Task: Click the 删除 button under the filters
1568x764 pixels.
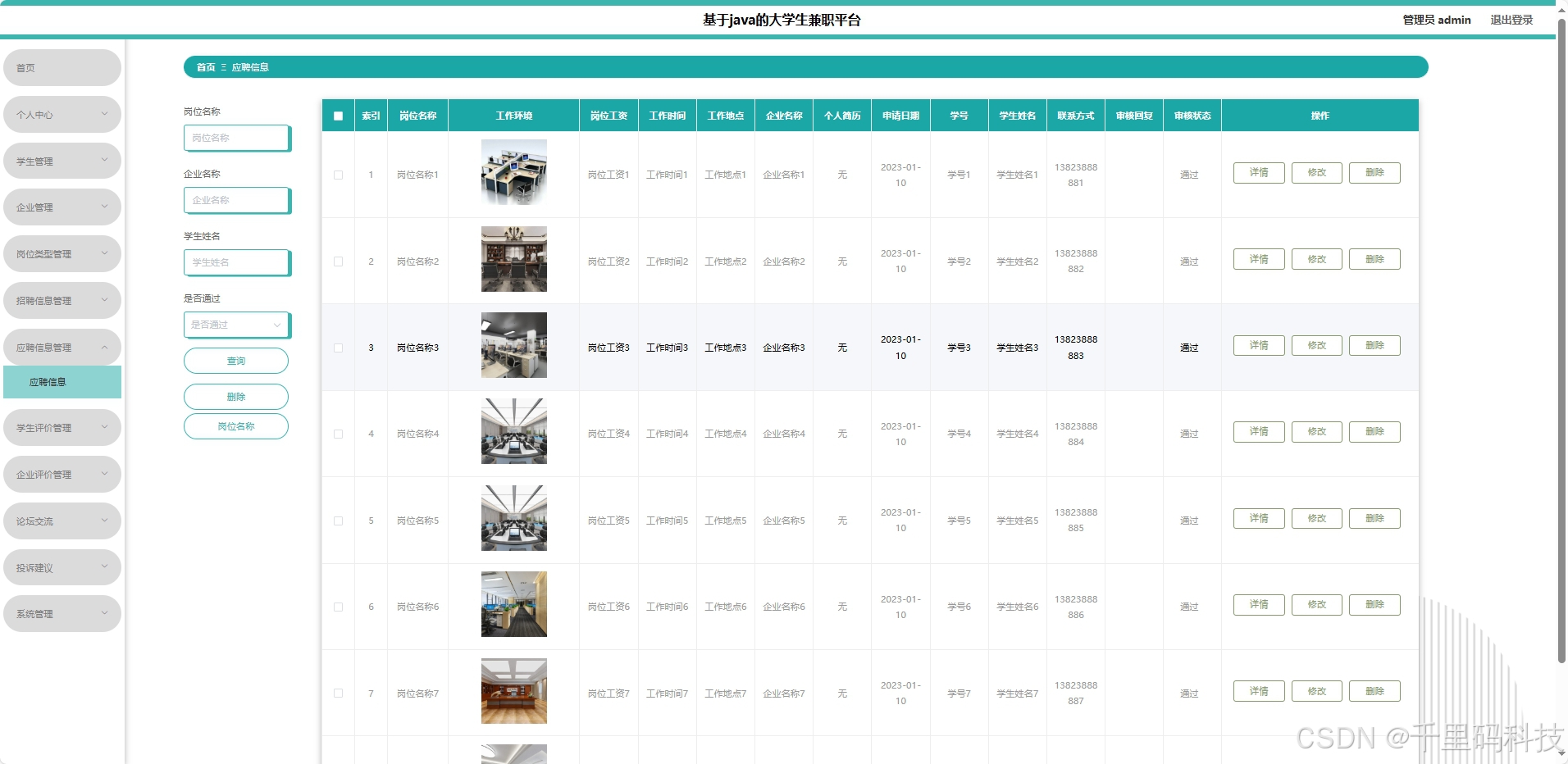Action: [236, 397]
